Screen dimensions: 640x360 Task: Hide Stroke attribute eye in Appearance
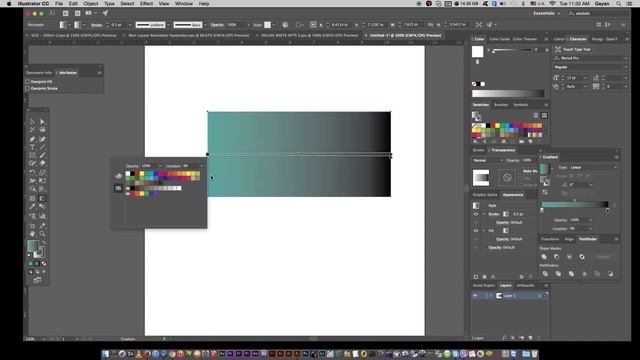(476, 214)
